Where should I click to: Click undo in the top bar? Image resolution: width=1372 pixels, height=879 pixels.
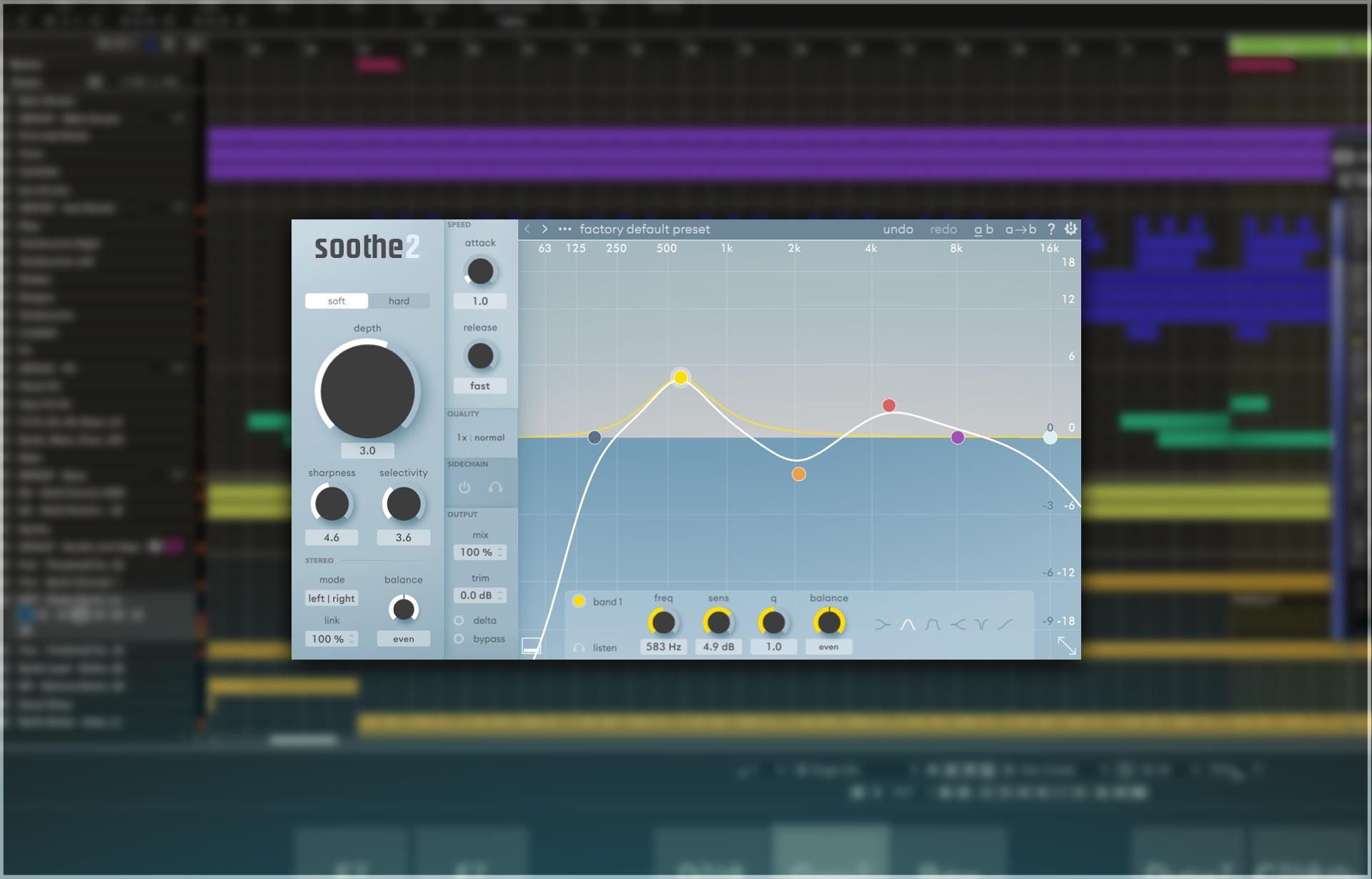click(898, 229)
